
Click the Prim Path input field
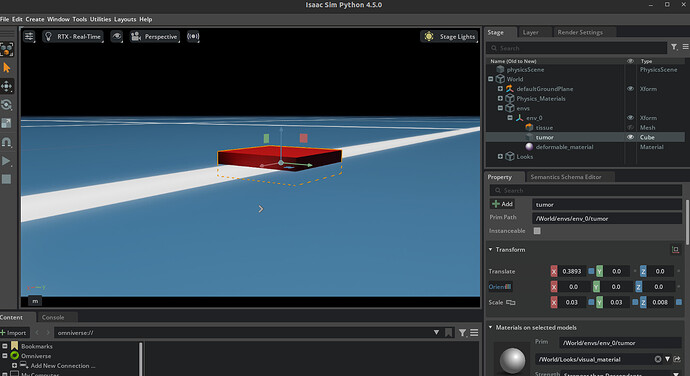(607, 218)
